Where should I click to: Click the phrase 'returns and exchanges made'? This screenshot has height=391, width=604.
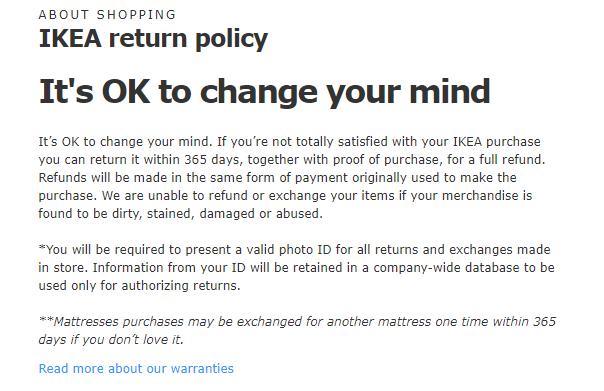[x=463, y=250]
